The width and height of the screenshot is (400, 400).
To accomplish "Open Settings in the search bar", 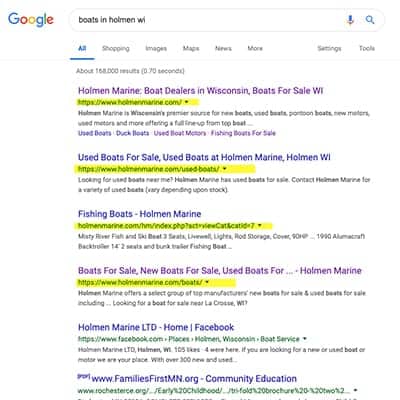I will coord(329,48).
